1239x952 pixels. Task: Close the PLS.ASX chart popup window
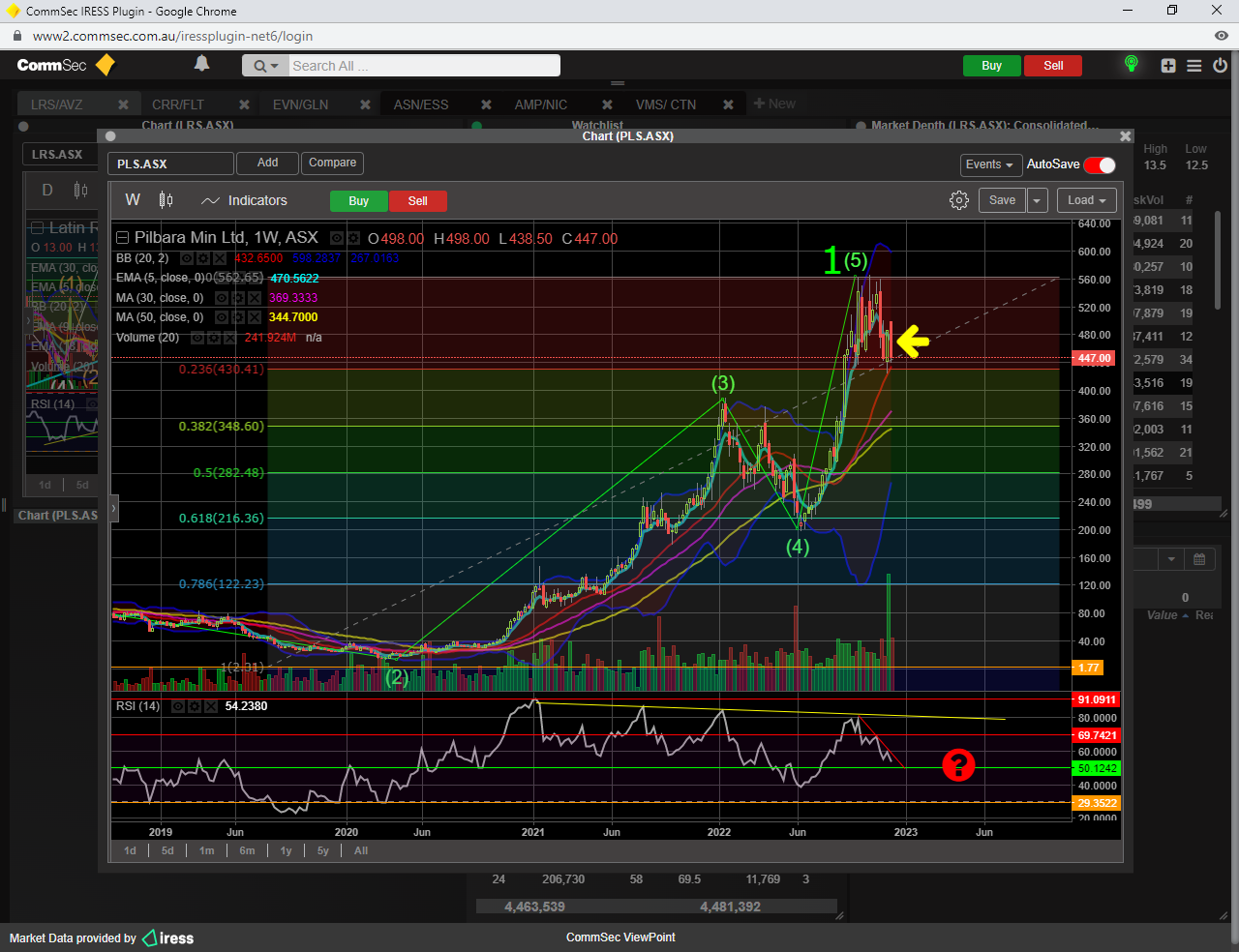pyautogui.click(x=1125, y=136)
